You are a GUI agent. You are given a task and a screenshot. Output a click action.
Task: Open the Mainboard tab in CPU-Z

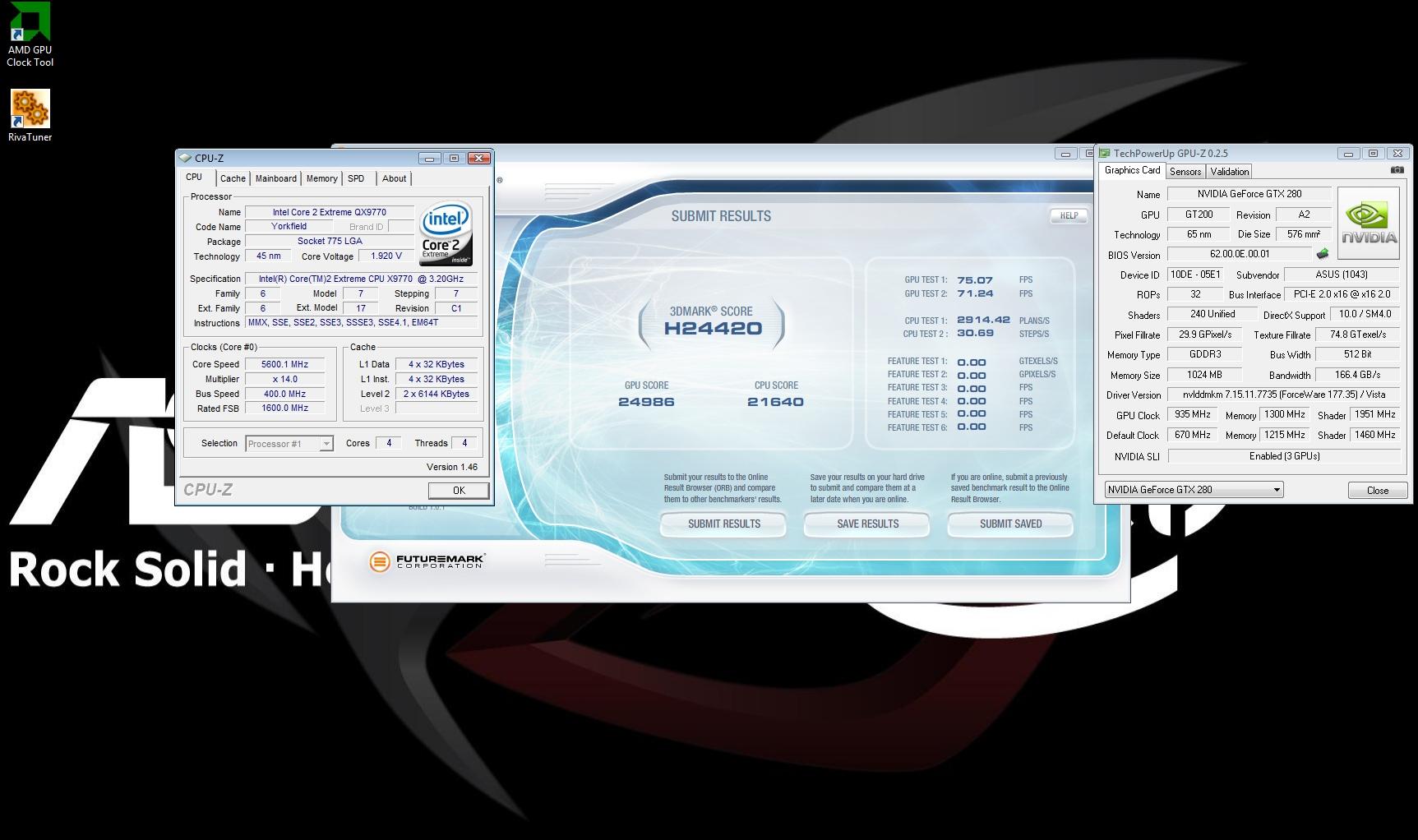(275, 178)
